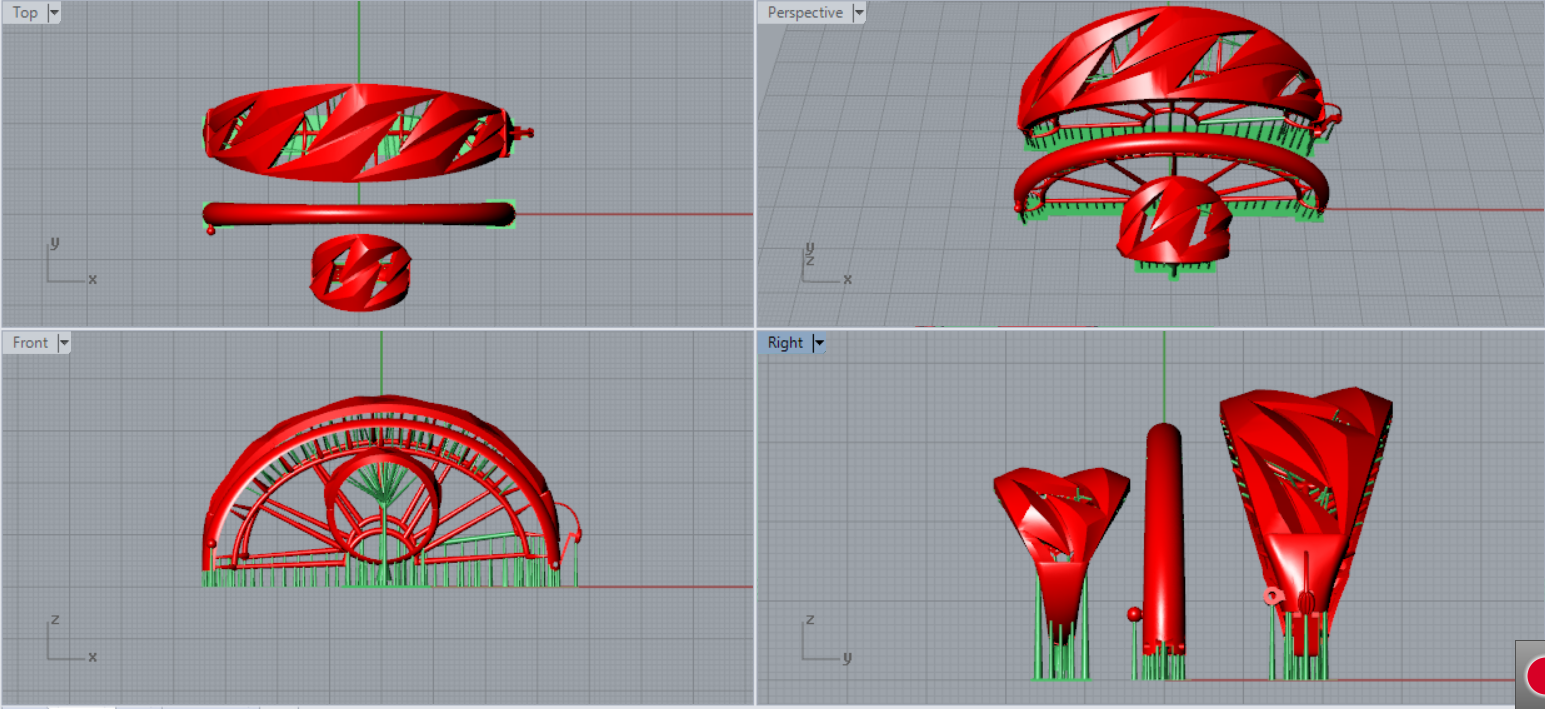Viewport: 1545px width, 709px height.
Task: Activate the Perspective viewport title label
Action: (804, 13)
